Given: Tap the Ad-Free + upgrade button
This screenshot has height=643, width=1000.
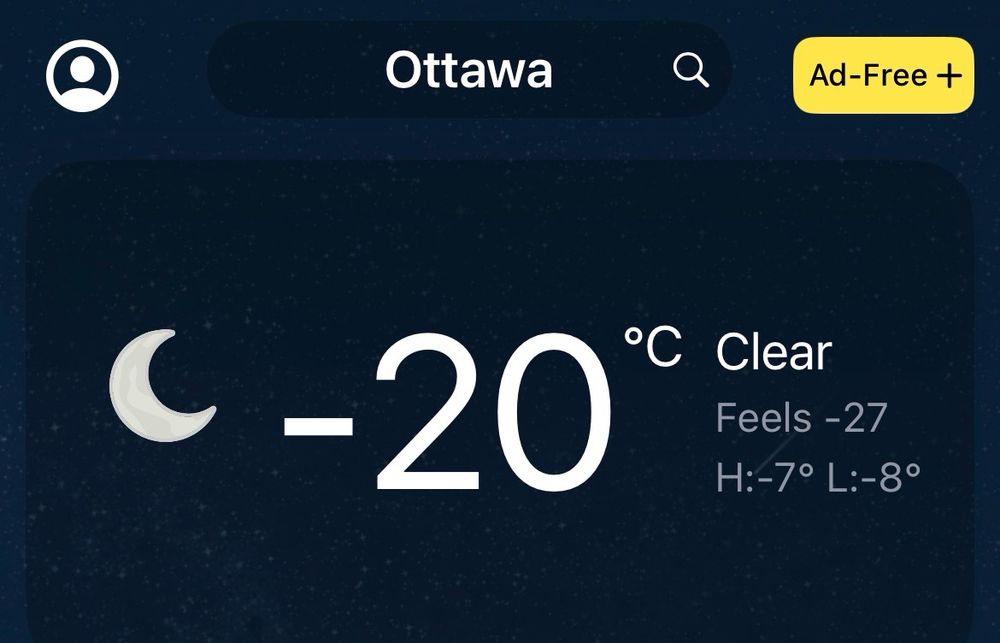Looking at the screenshot, I should pos(886,73).
